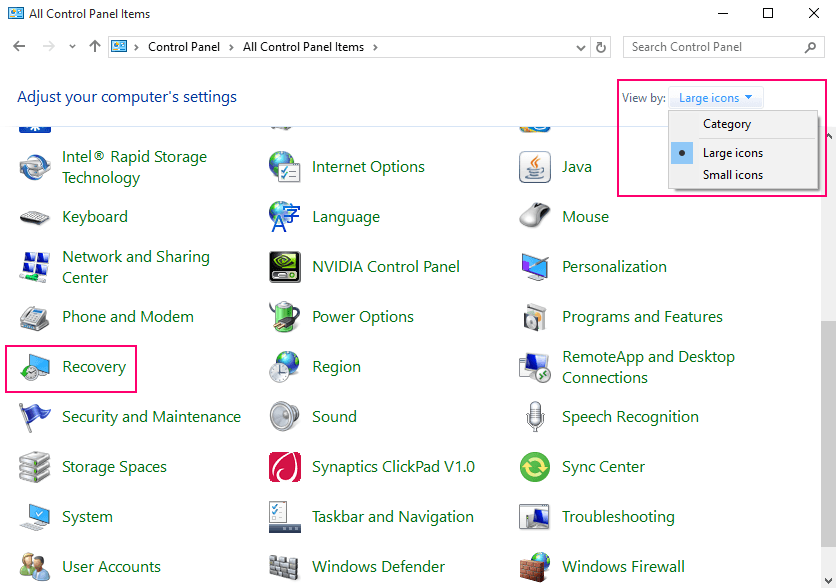
Task: Open the RemoteApp and Desktop Connections icon
Action: 535,367
